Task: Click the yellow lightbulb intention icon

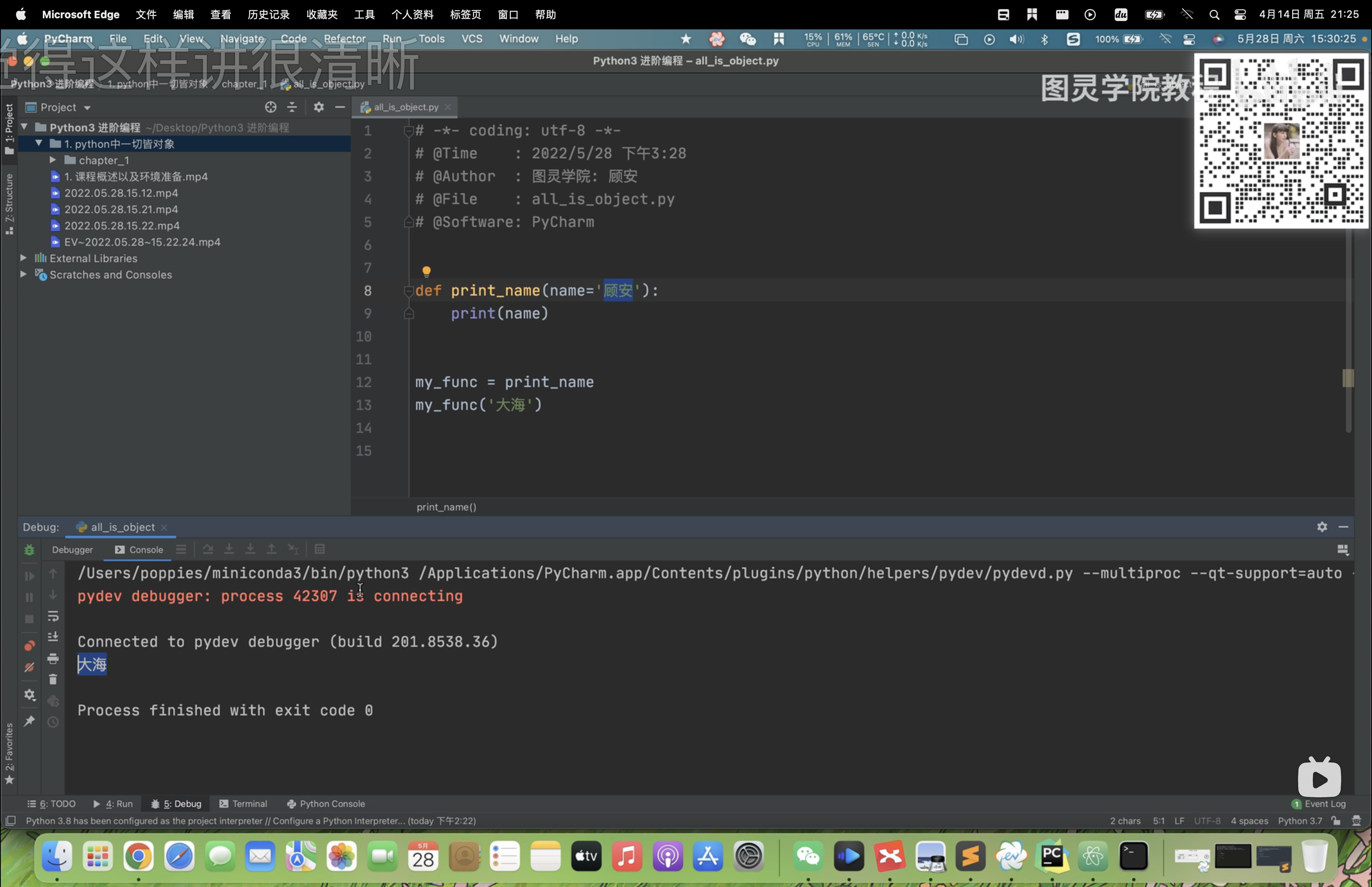Action: pos(427,271)
